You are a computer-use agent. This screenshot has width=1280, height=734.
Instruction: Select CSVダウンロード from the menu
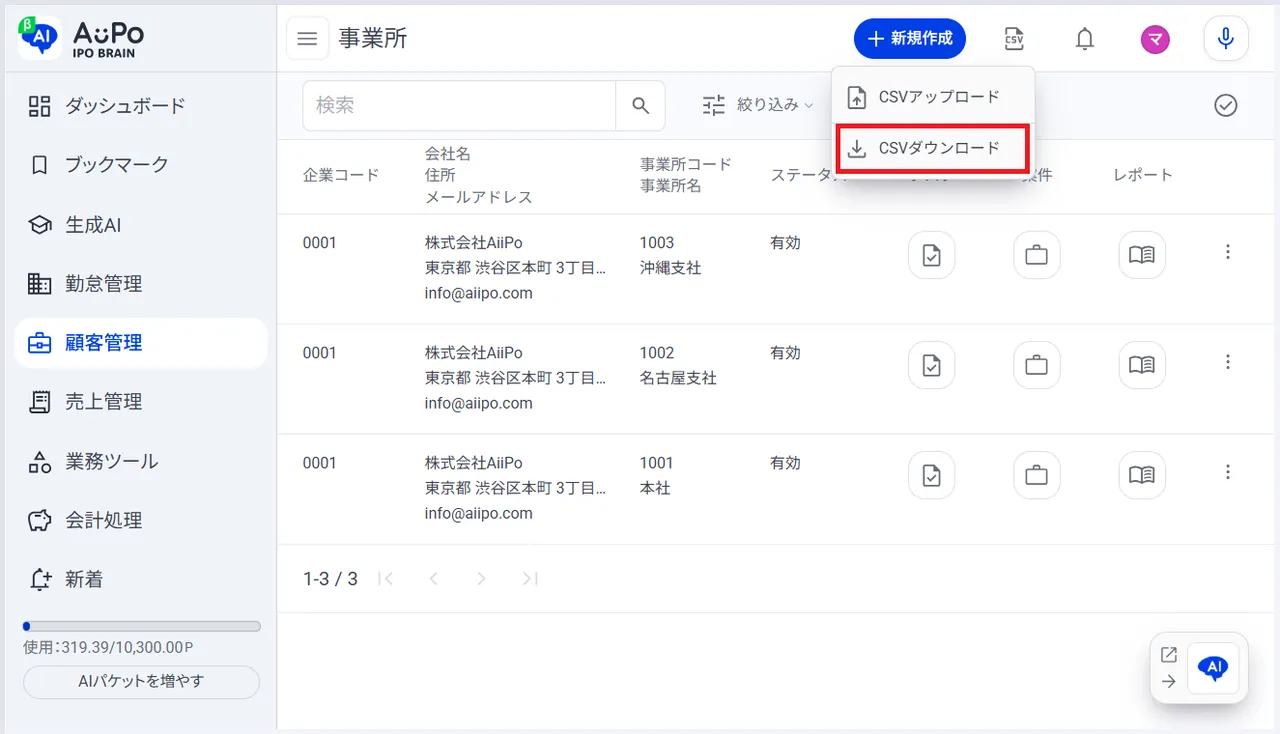coord(933,148)
